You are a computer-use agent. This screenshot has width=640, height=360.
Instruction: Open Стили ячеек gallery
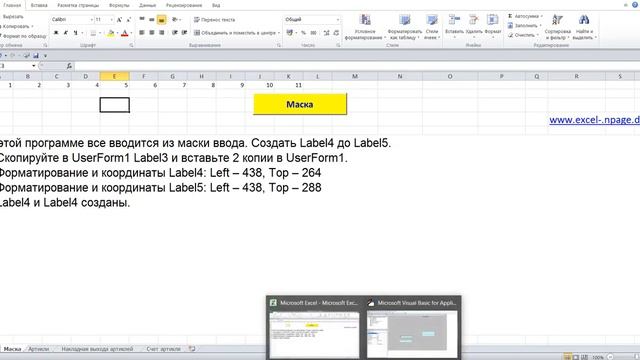[432, 27]
